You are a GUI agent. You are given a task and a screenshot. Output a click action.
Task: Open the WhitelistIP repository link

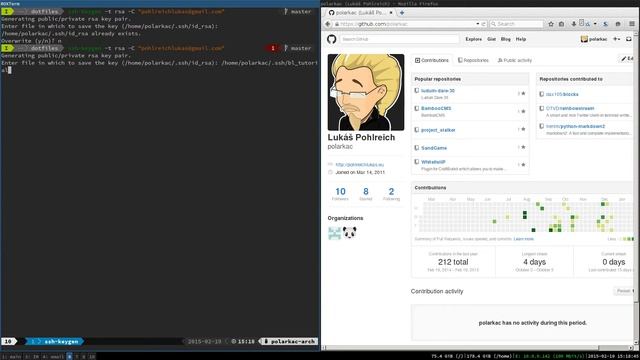[433, 162]
